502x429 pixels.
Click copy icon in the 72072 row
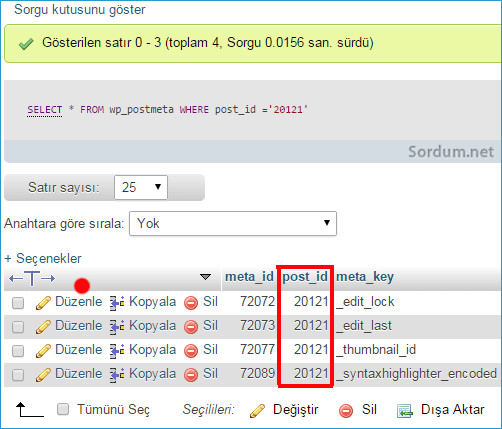pyautogui.click(x=117, y=303)
